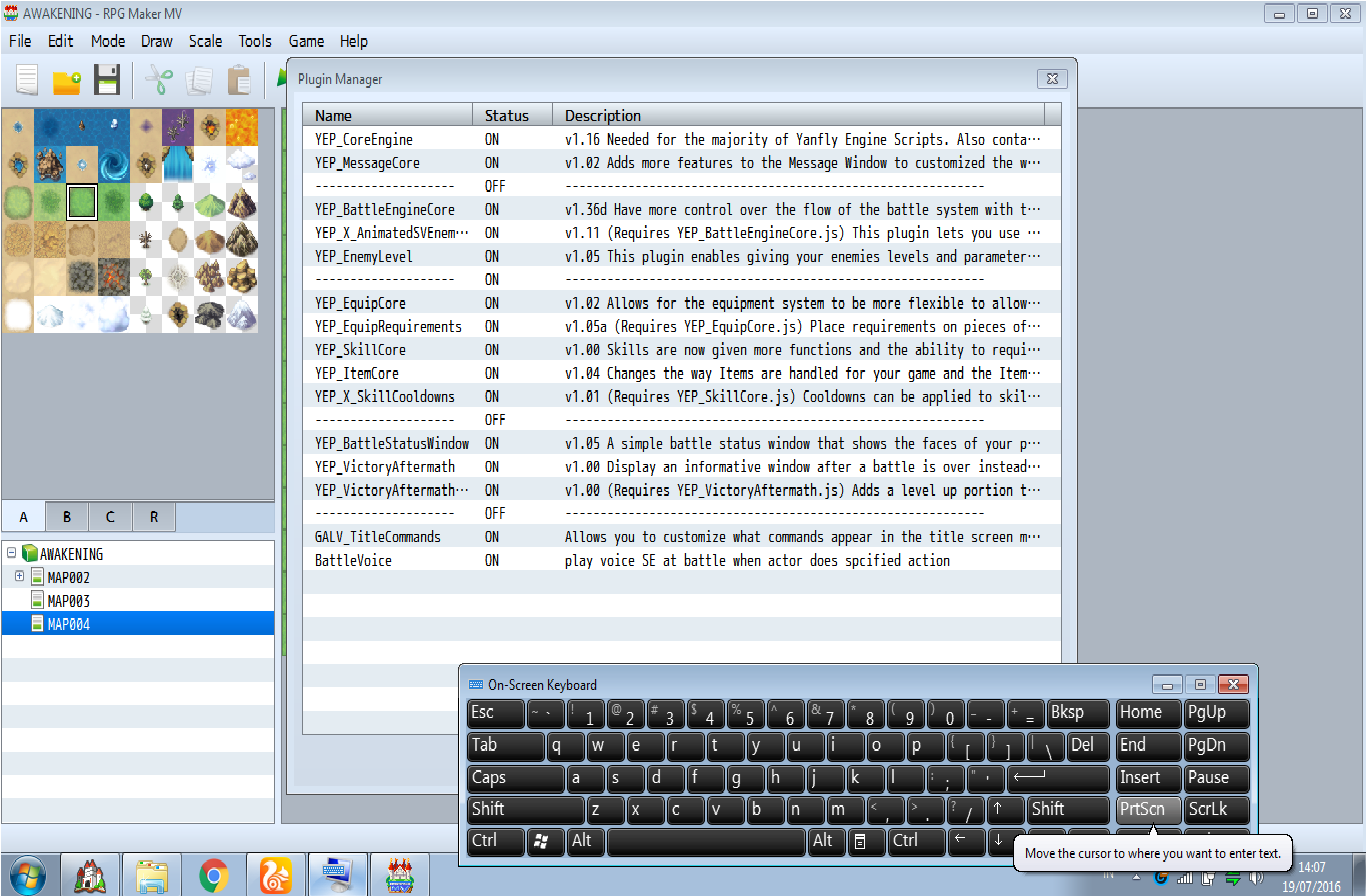Click the Save Project floppy icon
The width and height of the screenshot is (1366, 896).
pos(107,80)
